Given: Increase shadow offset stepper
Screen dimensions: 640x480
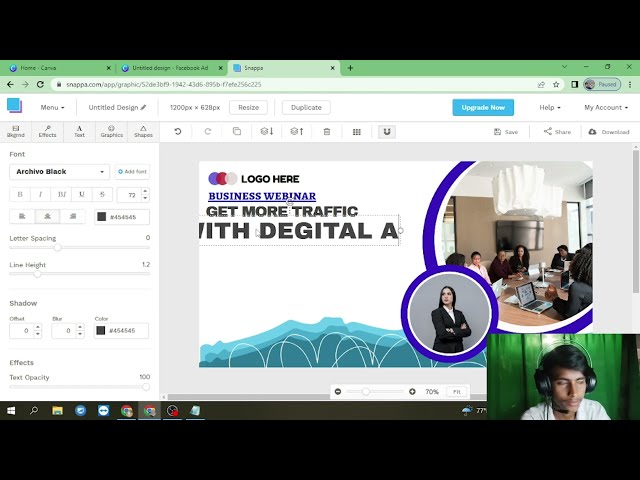Looking at the screenshot, I should (38, 327).
